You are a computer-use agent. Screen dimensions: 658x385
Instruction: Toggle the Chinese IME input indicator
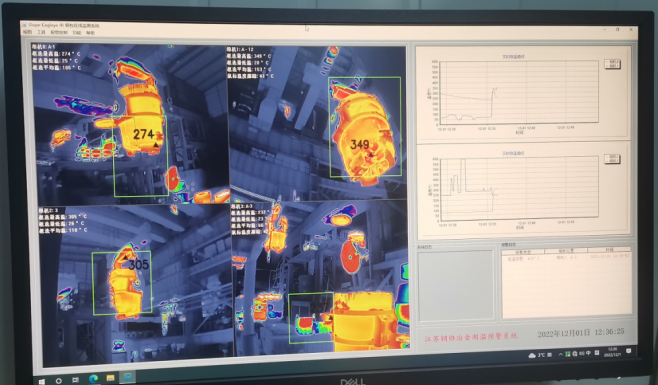click(588, 353)
